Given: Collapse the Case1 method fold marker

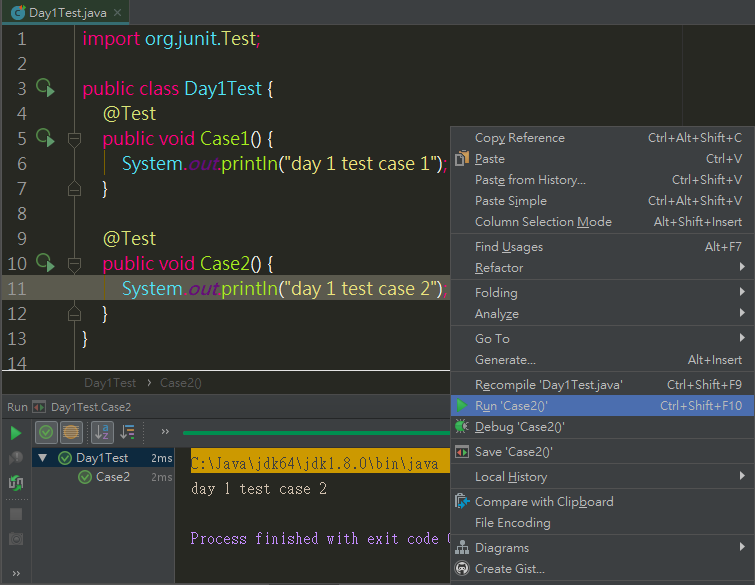Looking at the screenshot, I should (x=73, y=139).
